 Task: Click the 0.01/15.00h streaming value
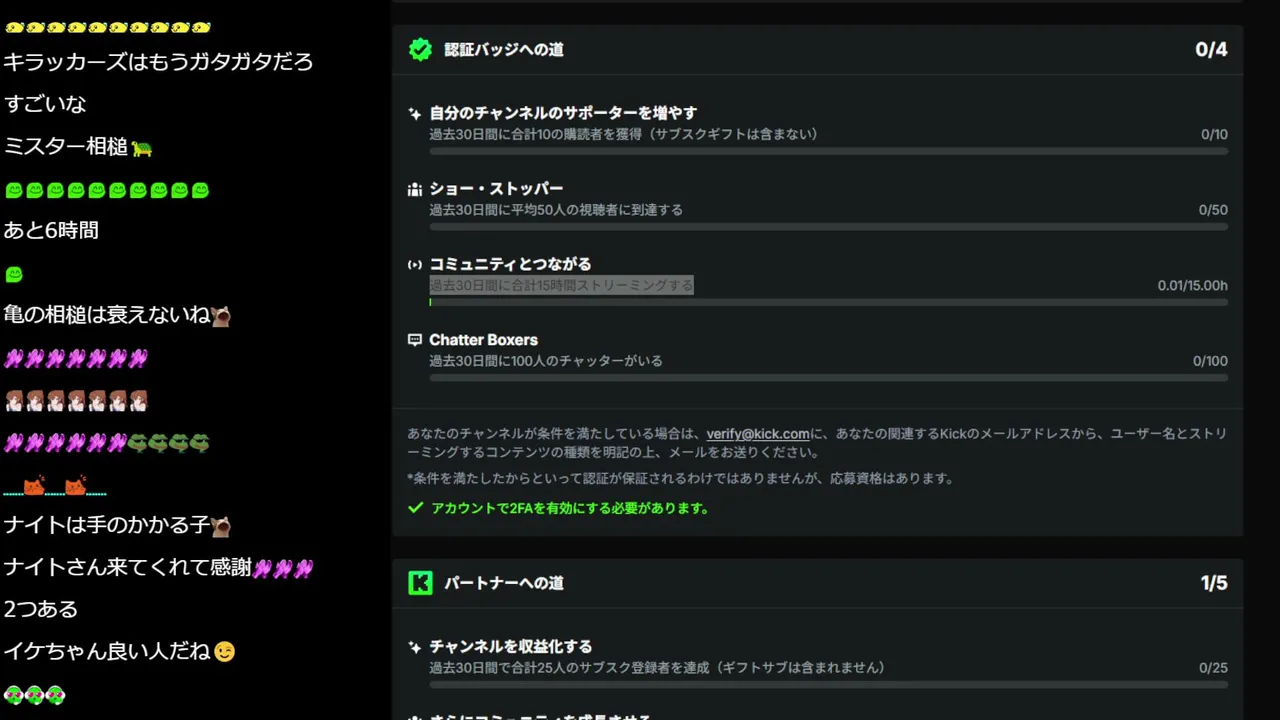[1193, 286]
